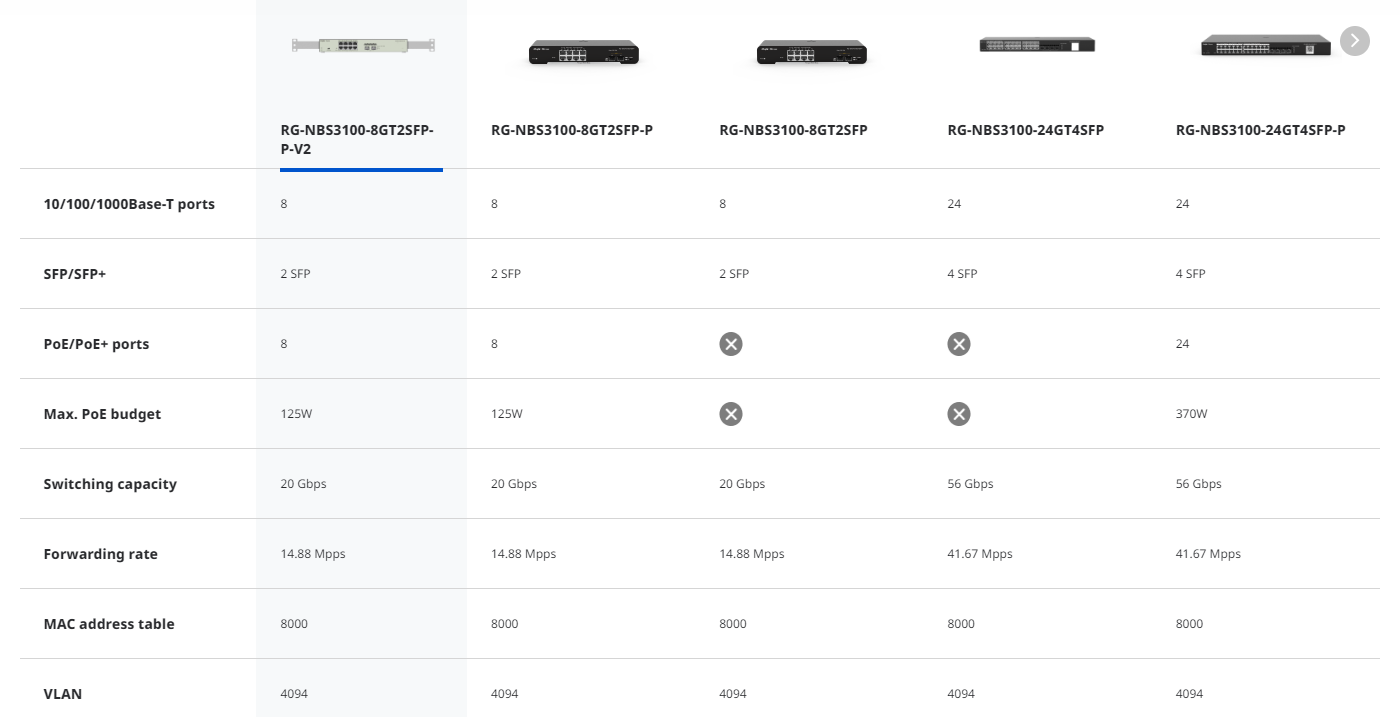Click the PoE ports X icon for RG-NBS3100-24GT4SFP
Screen dimensions: 1400x717
(959, 344)
